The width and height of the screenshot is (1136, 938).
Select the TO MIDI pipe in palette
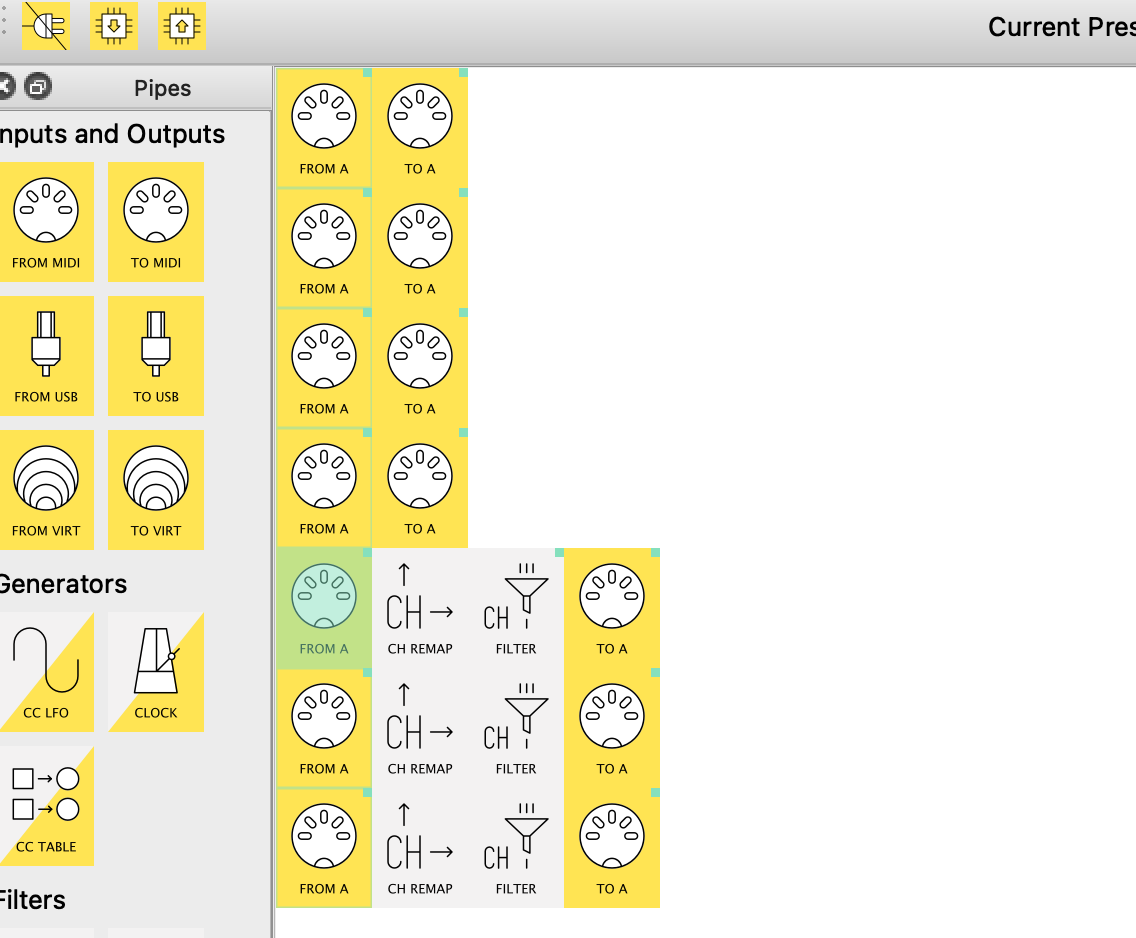click(x=156, y=222)
